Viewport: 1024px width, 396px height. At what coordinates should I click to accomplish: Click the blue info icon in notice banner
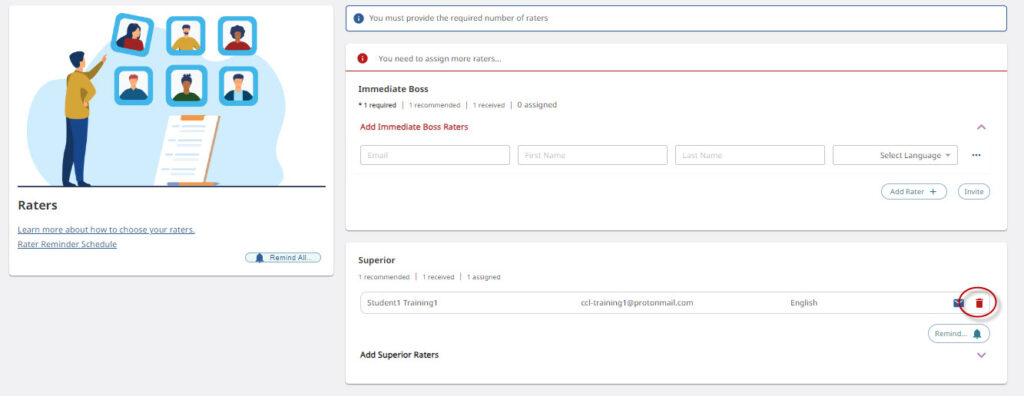click(359, 18)
